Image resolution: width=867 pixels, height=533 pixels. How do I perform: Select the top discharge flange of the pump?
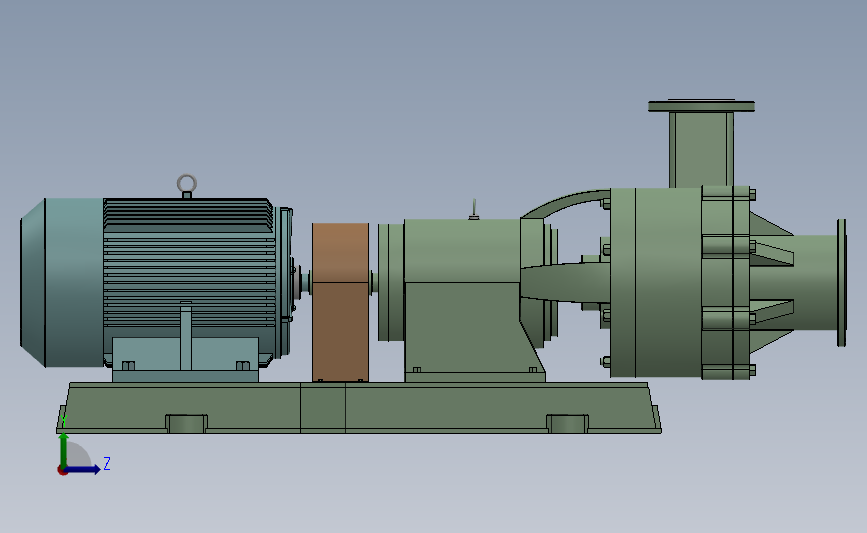point(701,106)
